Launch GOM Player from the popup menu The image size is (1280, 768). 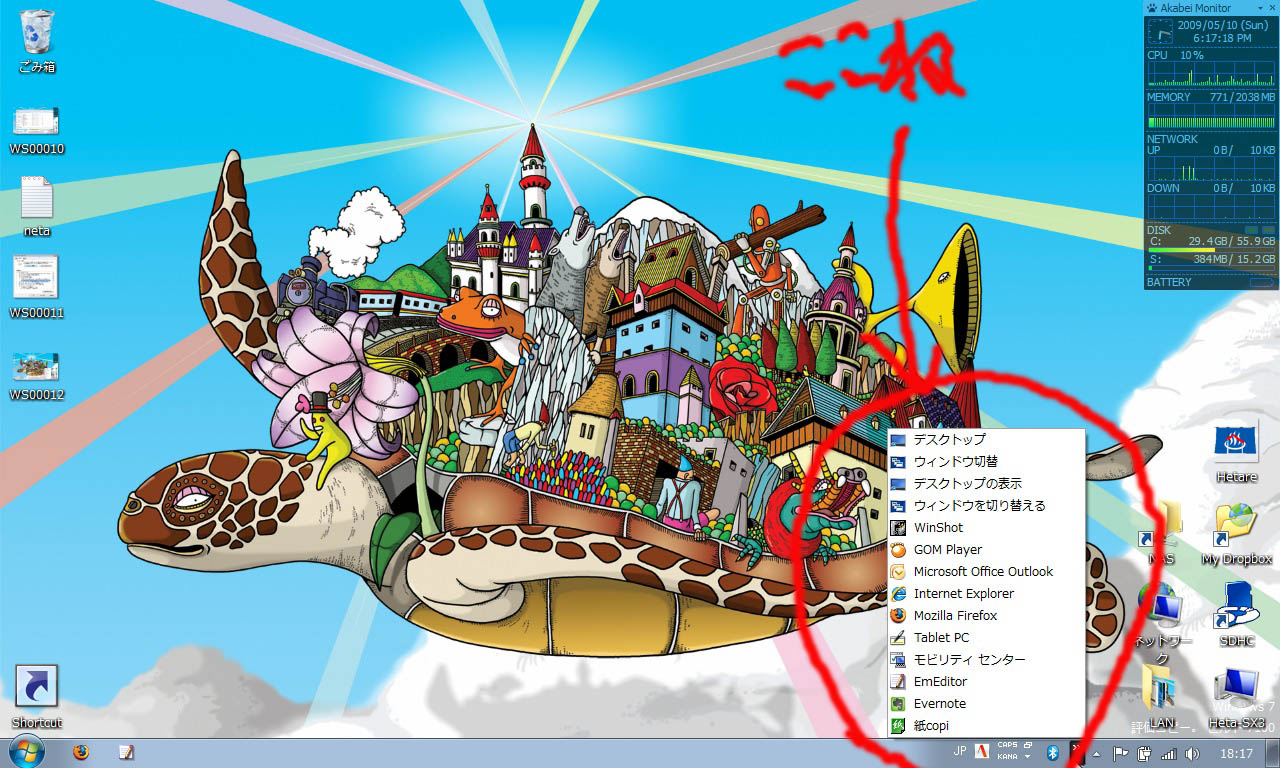986,549
